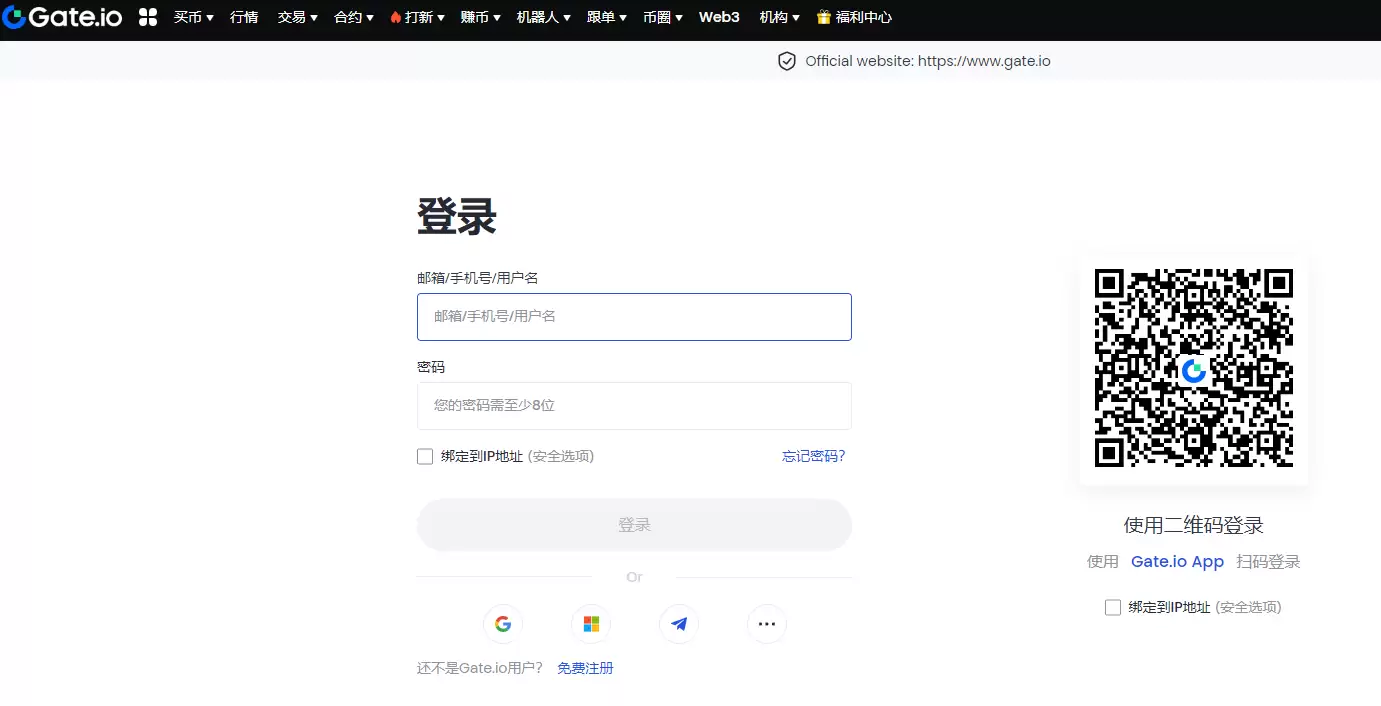
Task: Sign in with the Google icon
Action: [503, 624]
